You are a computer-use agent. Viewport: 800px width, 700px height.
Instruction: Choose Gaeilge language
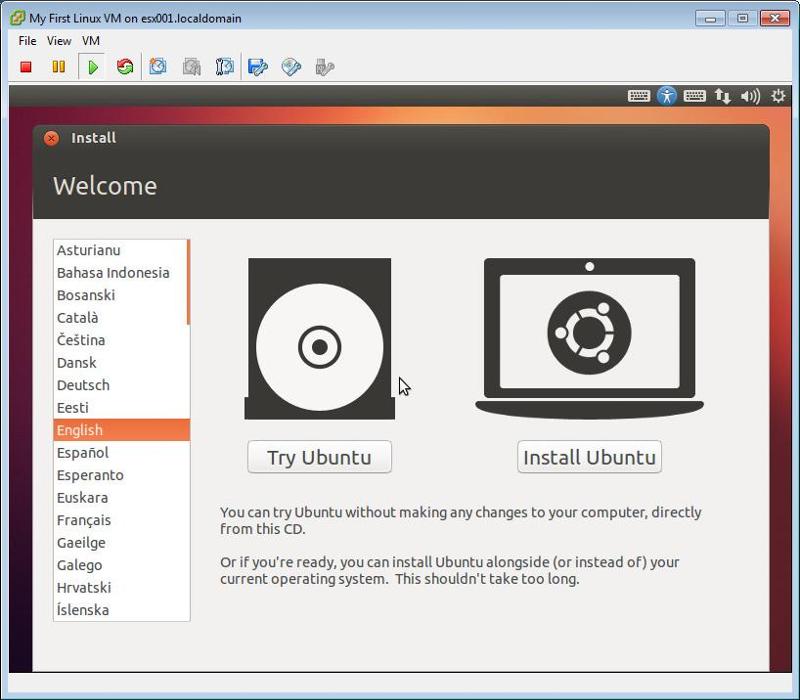(121, 542)
